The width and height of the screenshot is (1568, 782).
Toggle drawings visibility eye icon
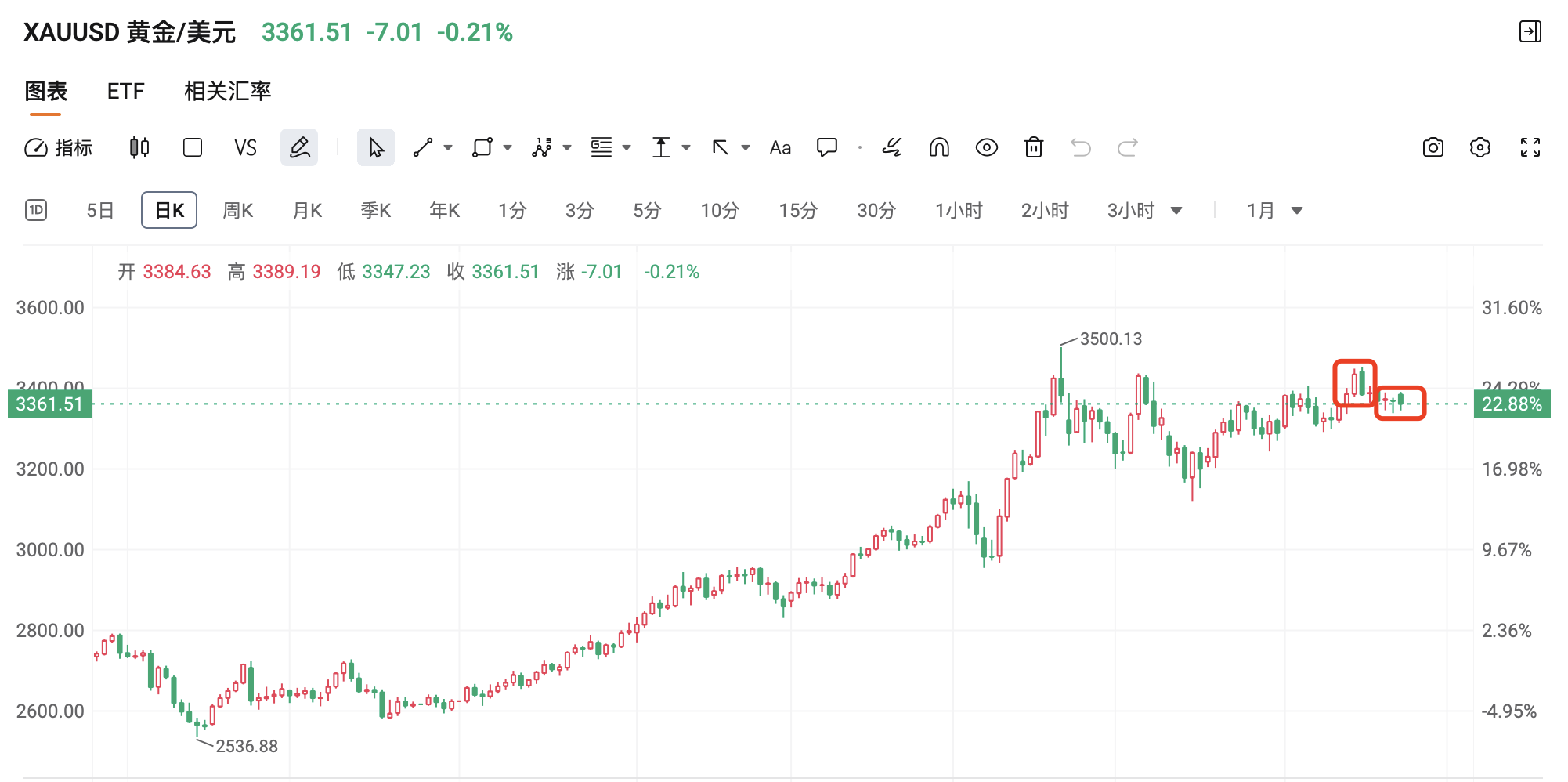tap(987, 147)
